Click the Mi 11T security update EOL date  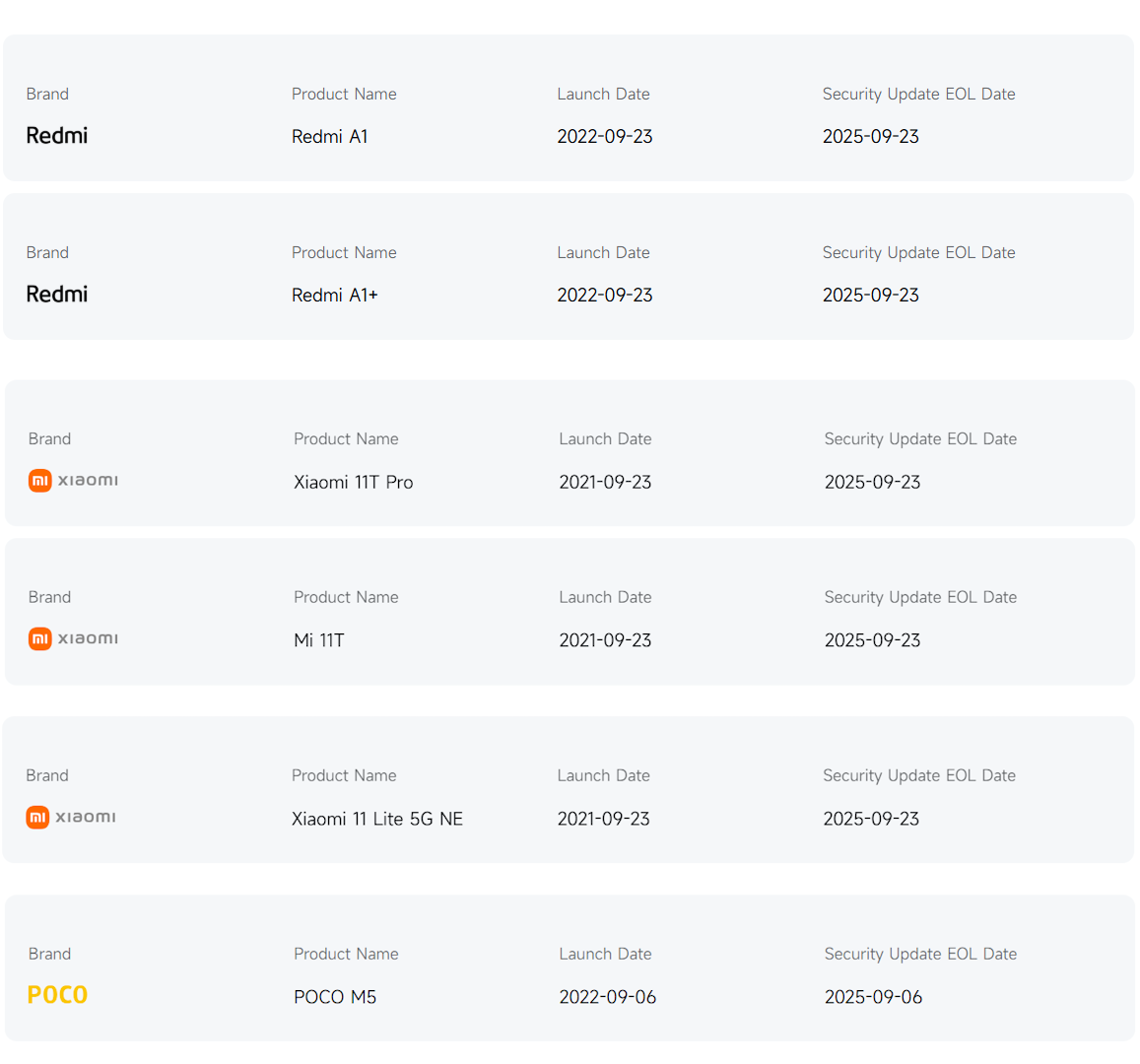coord(872,641)
